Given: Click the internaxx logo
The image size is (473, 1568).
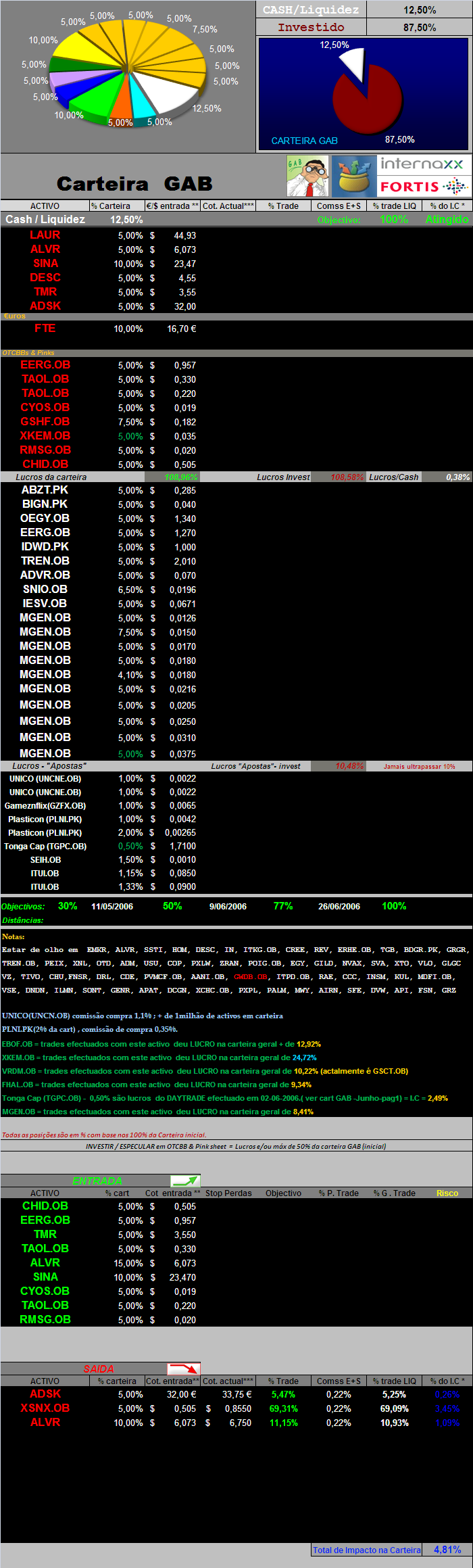Looking at the screenshot, I should click(422, 164).
